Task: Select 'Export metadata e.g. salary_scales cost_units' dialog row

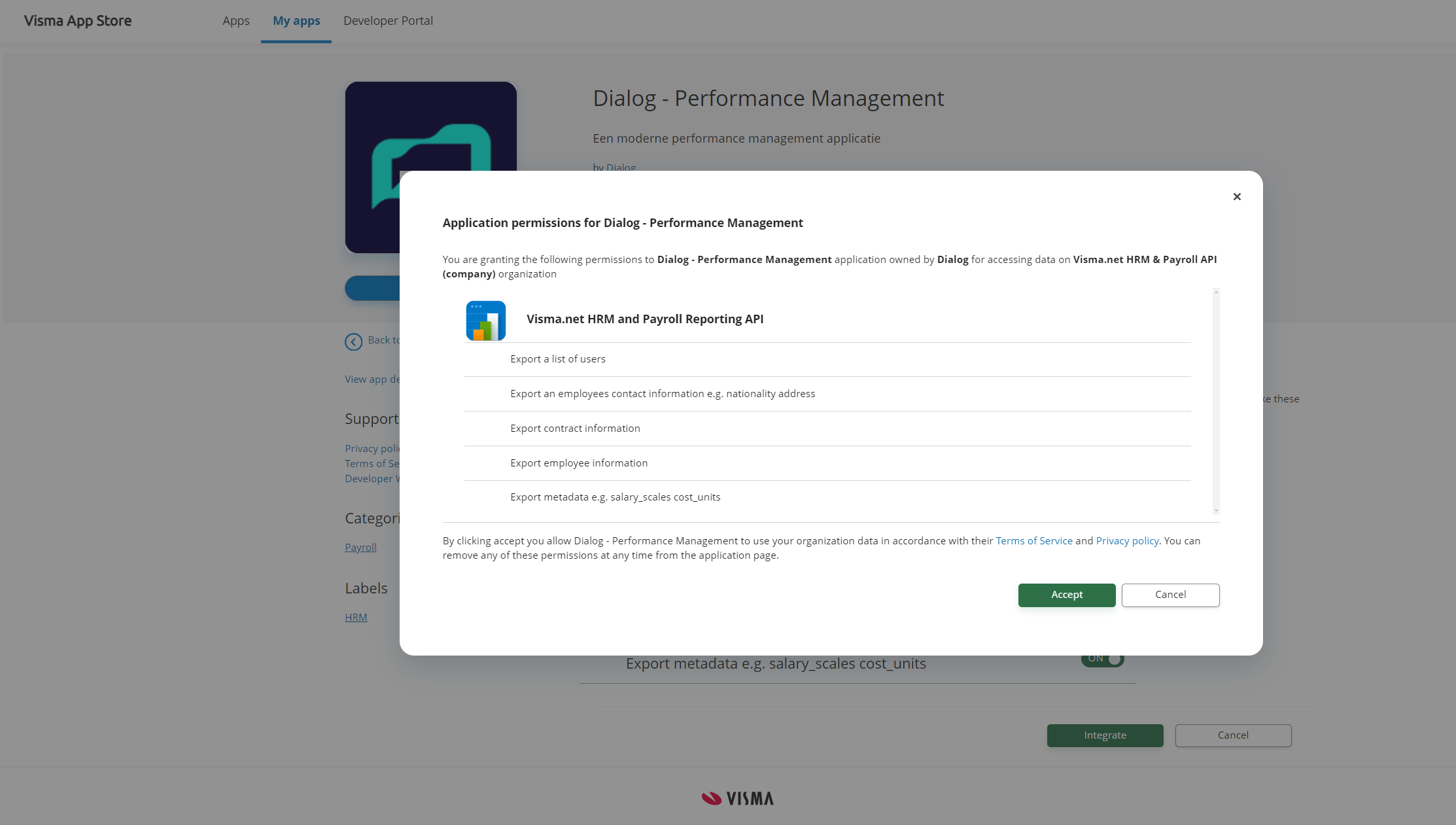Action: click(x=827, y=498)
